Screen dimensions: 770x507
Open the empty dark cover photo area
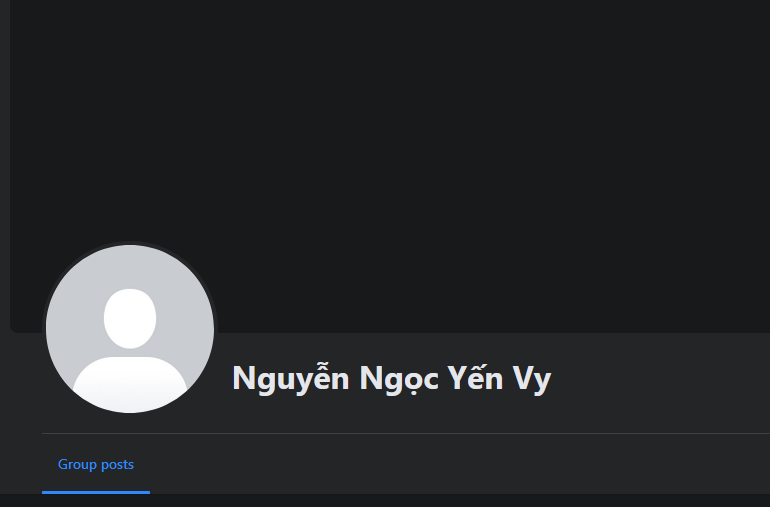(x=390, y=166)
